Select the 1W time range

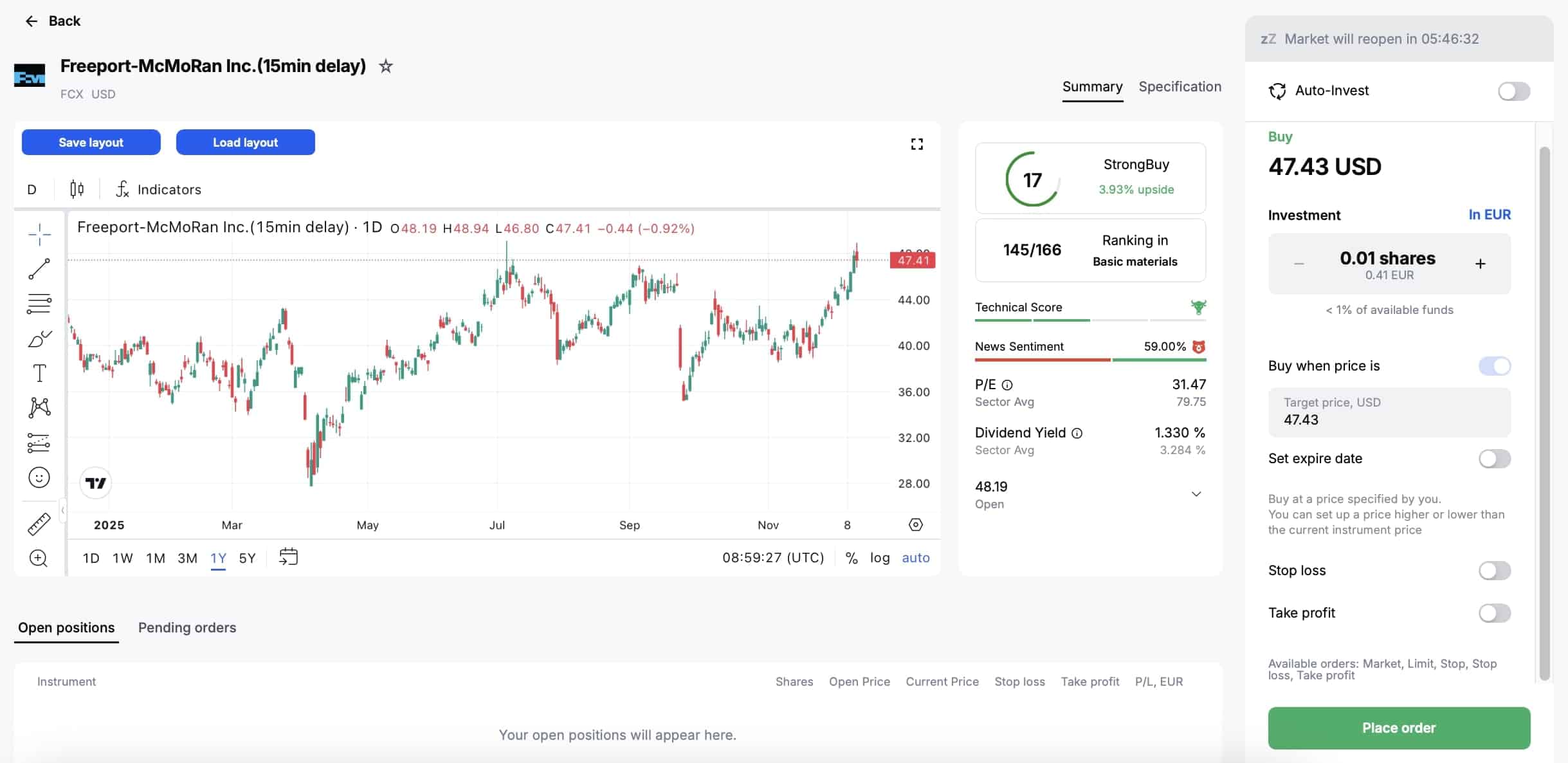click(x=123, y=558)
